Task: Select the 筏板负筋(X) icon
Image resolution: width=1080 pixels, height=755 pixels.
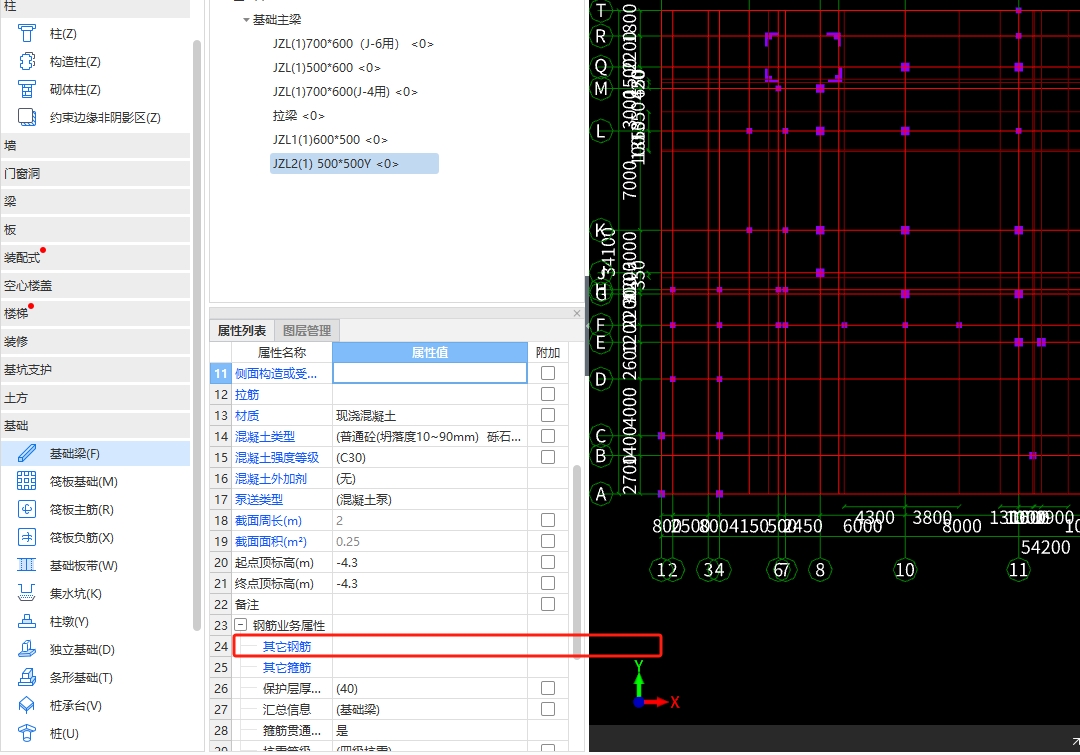Action: [x=26, y=537]
